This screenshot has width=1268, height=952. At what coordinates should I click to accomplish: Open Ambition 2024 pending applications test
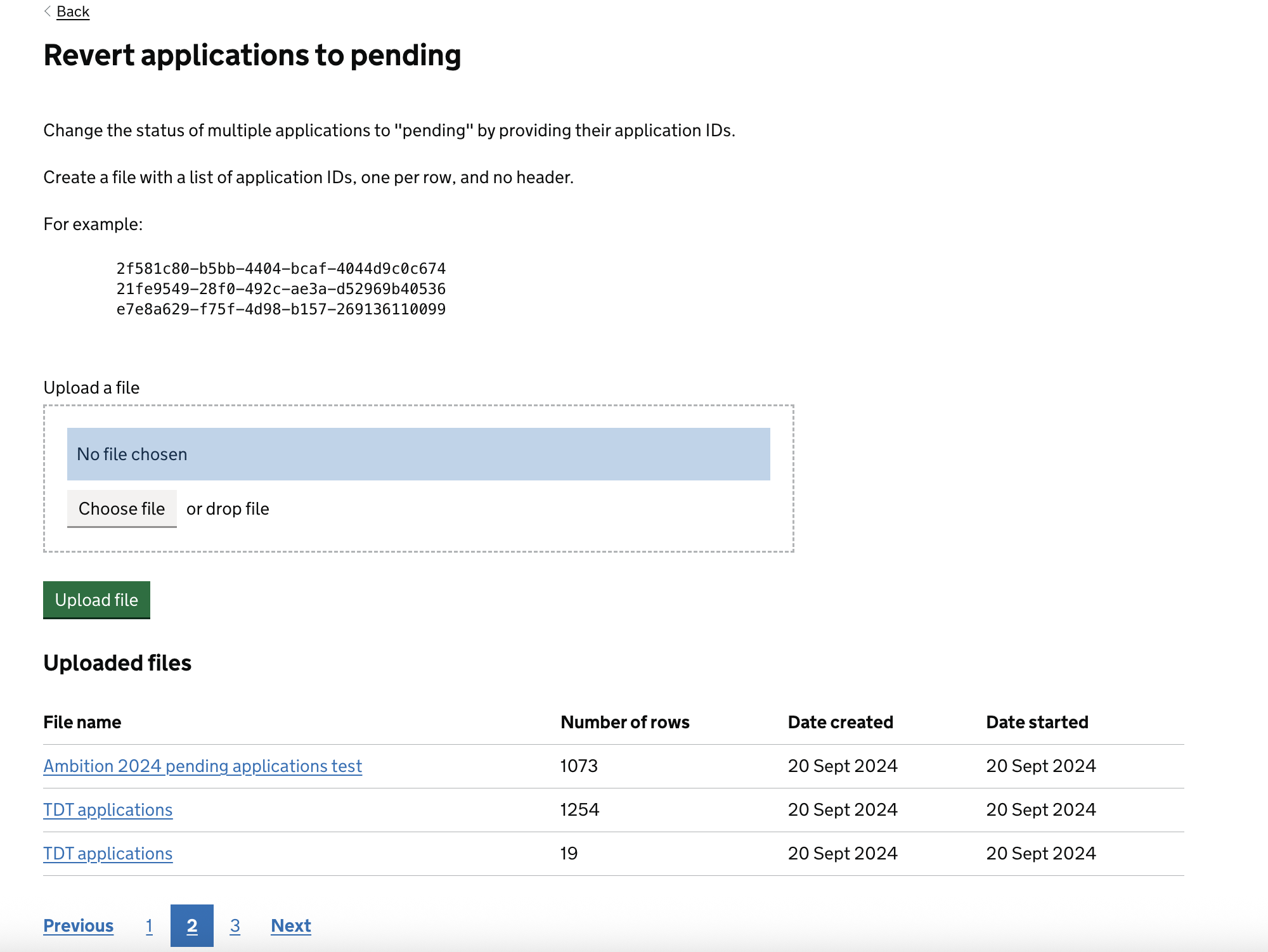pos(202,766)
